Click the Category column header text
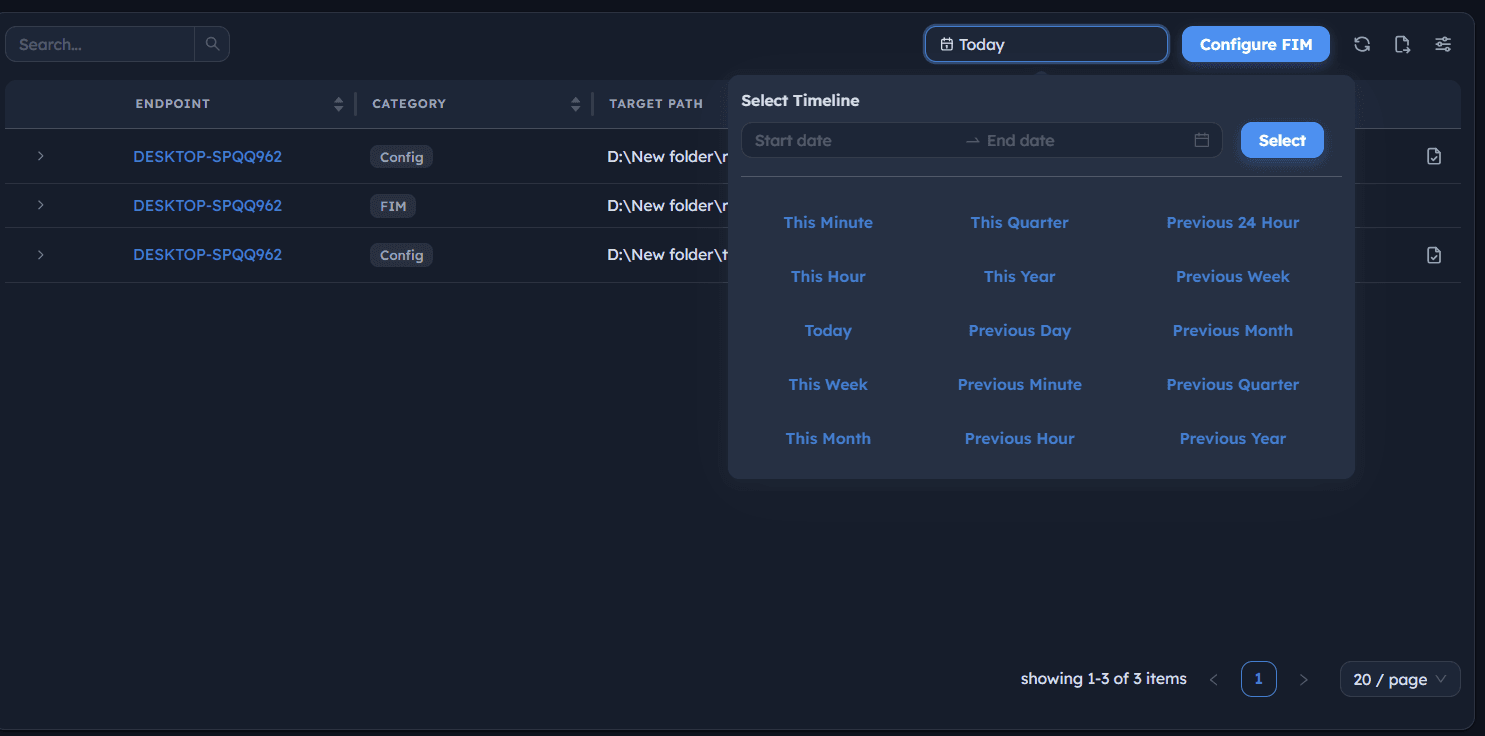The image size is (1485, 736). 409,104
